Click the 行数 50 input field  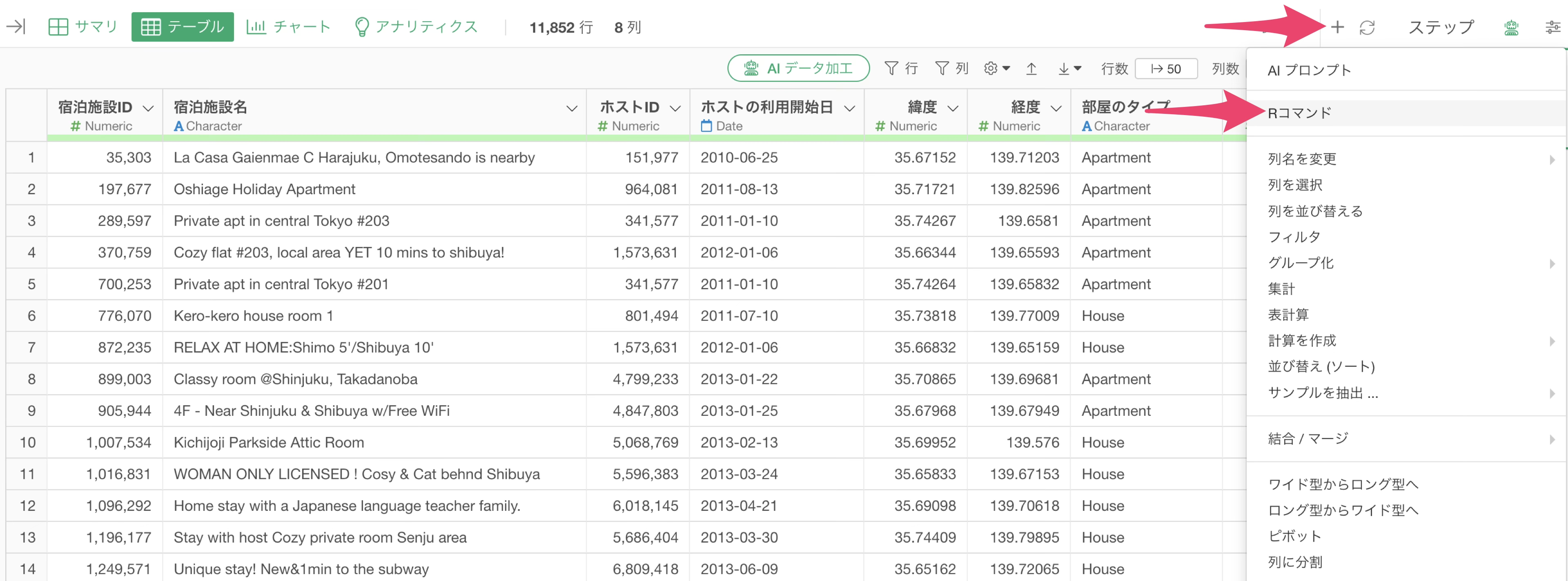(1166, 69)
